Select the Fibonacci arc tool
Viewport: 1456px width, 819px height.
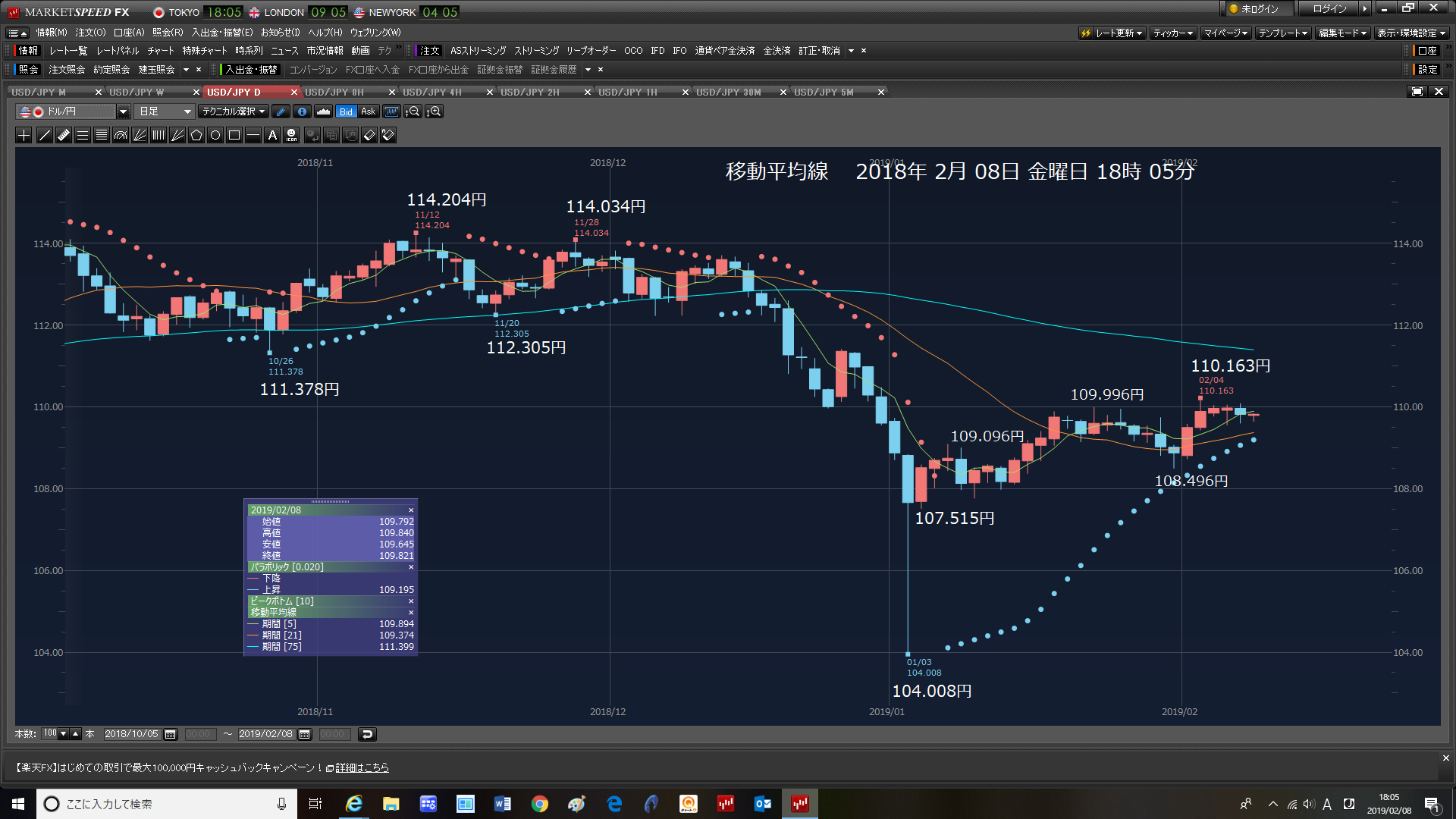(x=121, y=135)
